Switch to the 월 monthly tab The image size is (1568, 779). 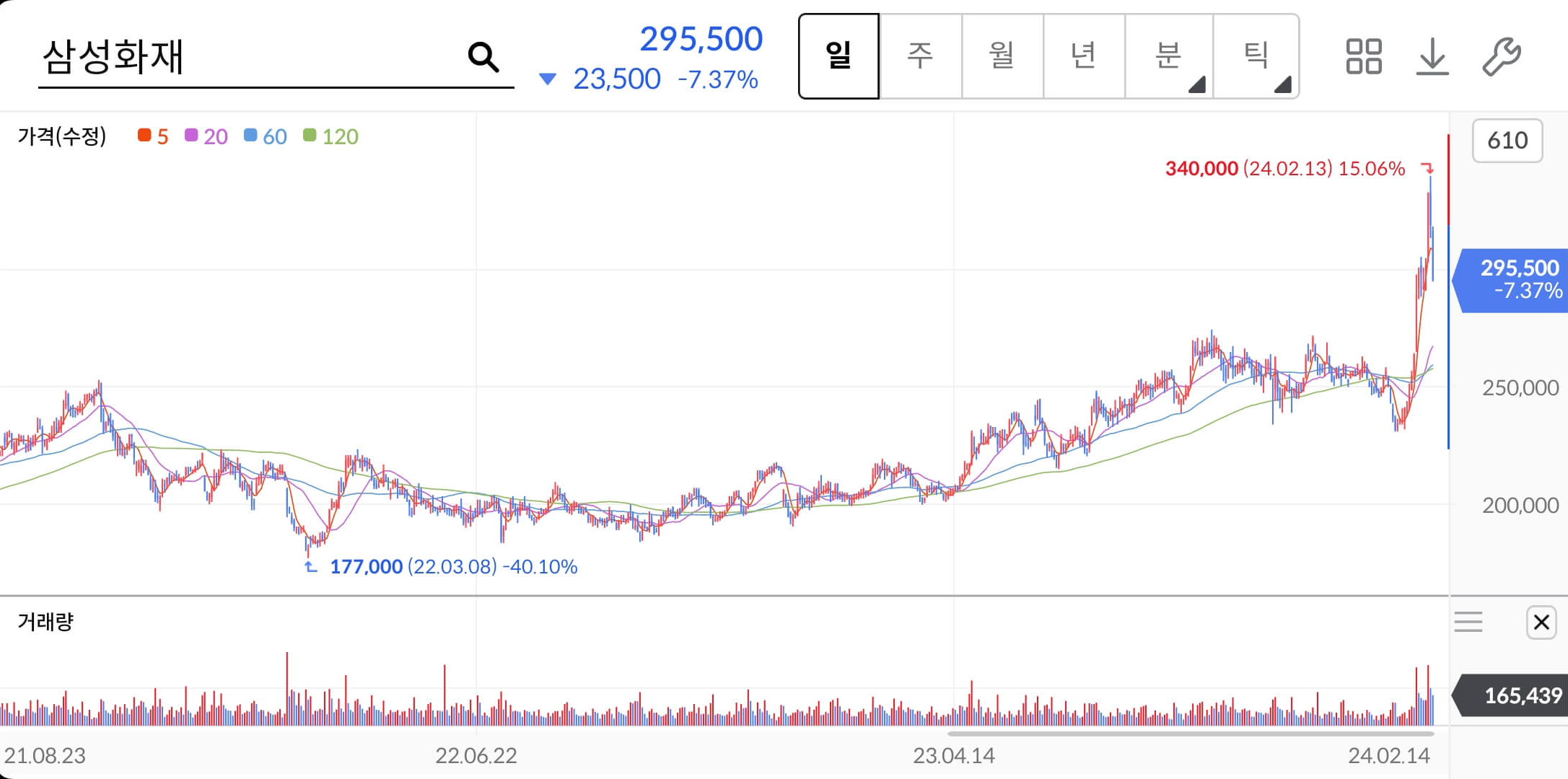(1002, 56)
